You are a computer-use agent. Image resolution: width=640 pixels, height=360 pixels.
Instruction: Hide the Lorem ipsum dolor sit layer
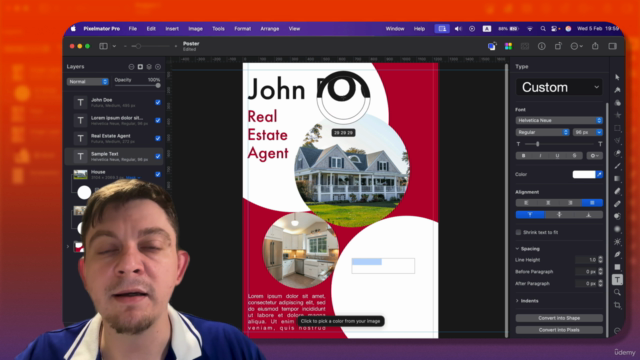pyautogui.click(x=158, y=120)
